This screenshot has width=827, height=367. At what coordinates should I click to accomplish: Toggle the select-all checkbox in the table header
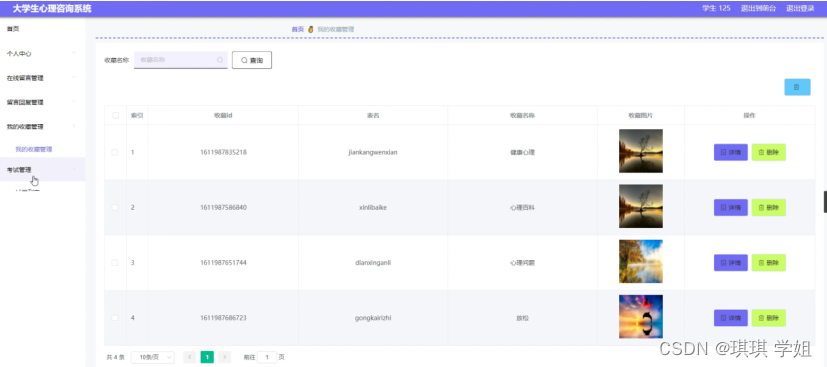point(115,115)
